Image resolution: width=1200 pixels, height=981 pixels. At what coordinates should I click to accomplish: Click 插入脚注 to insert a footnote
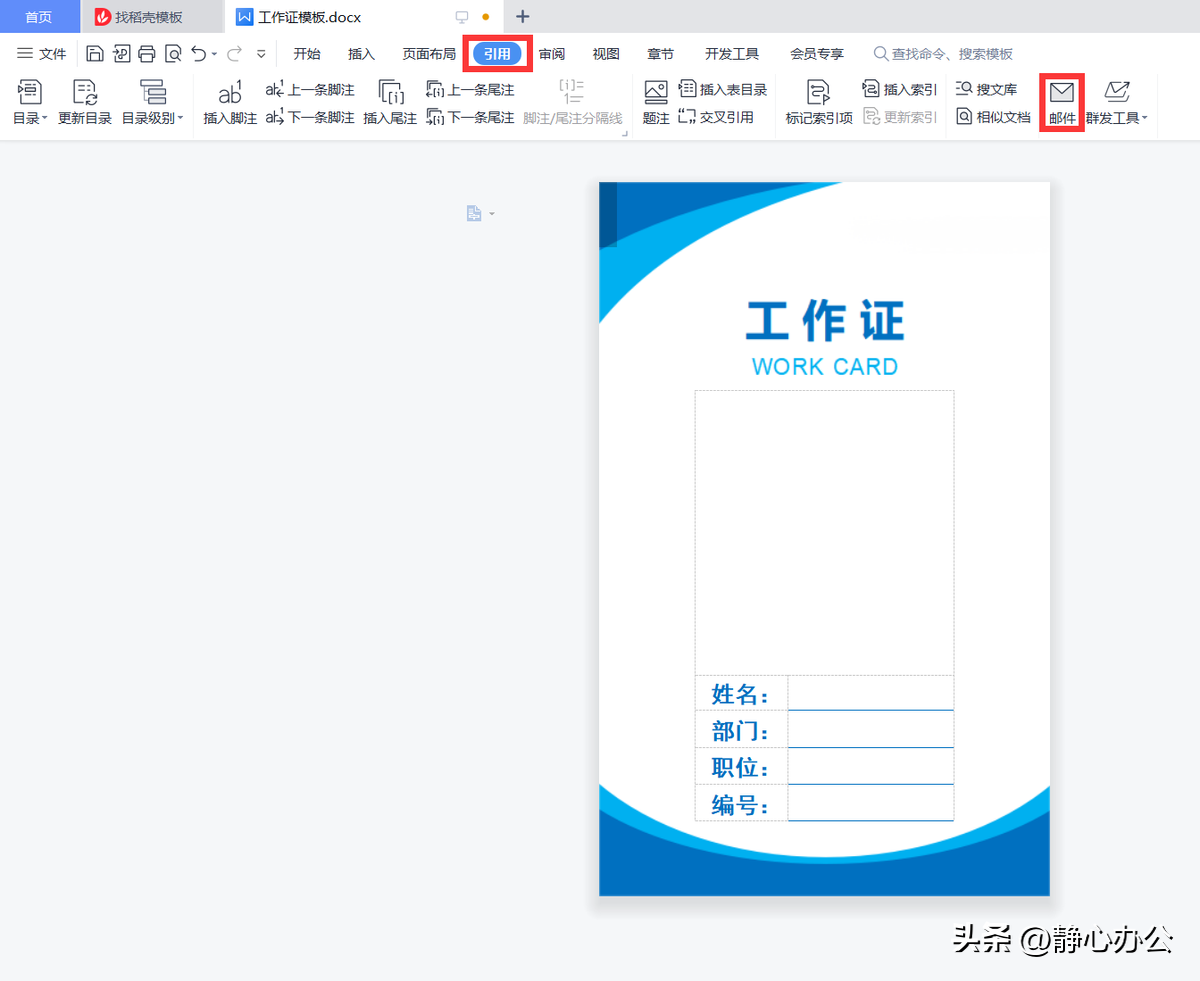[230, 103]
